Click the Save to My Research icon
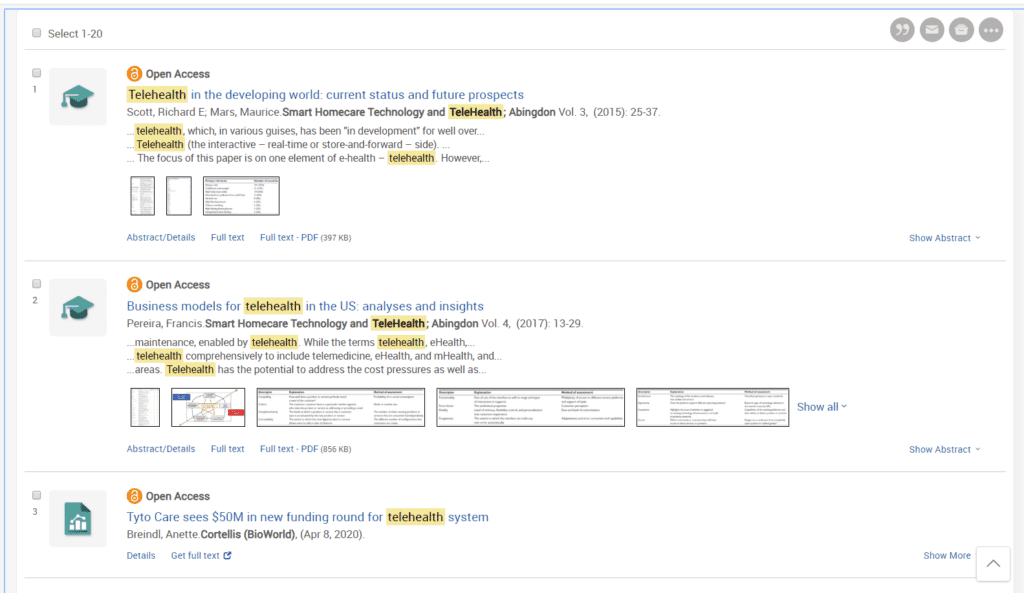The width and height of the screenshot is (1024, 593). 961,30
